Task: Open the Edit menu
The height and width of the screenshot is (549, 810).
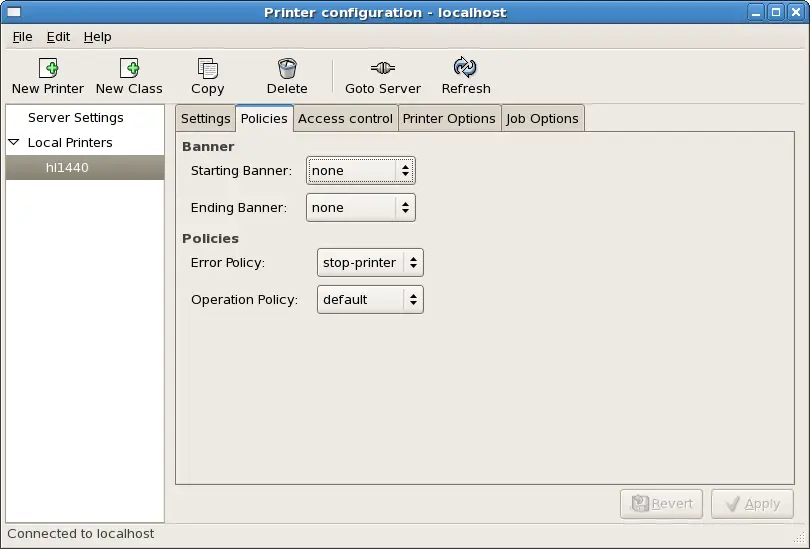Action: point(58,37)
